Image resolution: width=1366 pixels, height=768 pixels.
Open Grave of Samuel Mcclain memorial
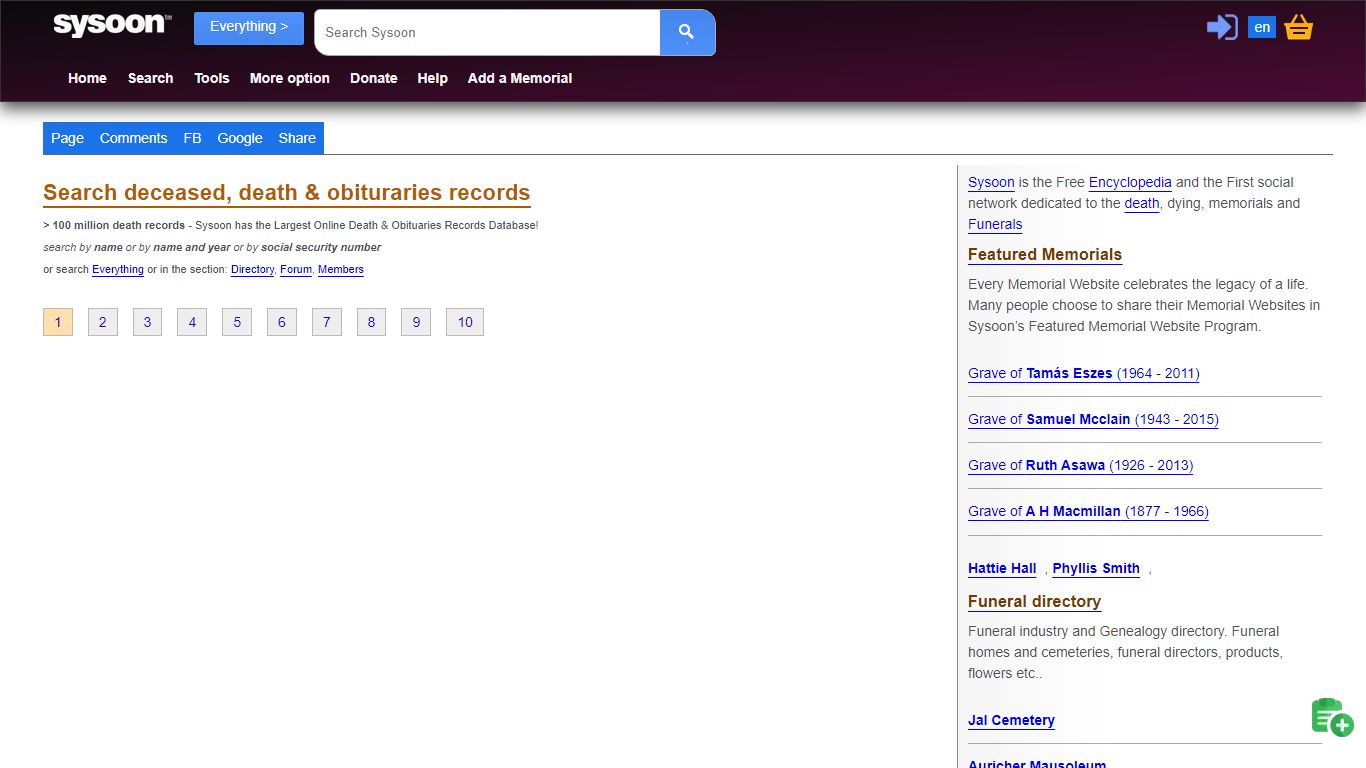coord(1093,419)
